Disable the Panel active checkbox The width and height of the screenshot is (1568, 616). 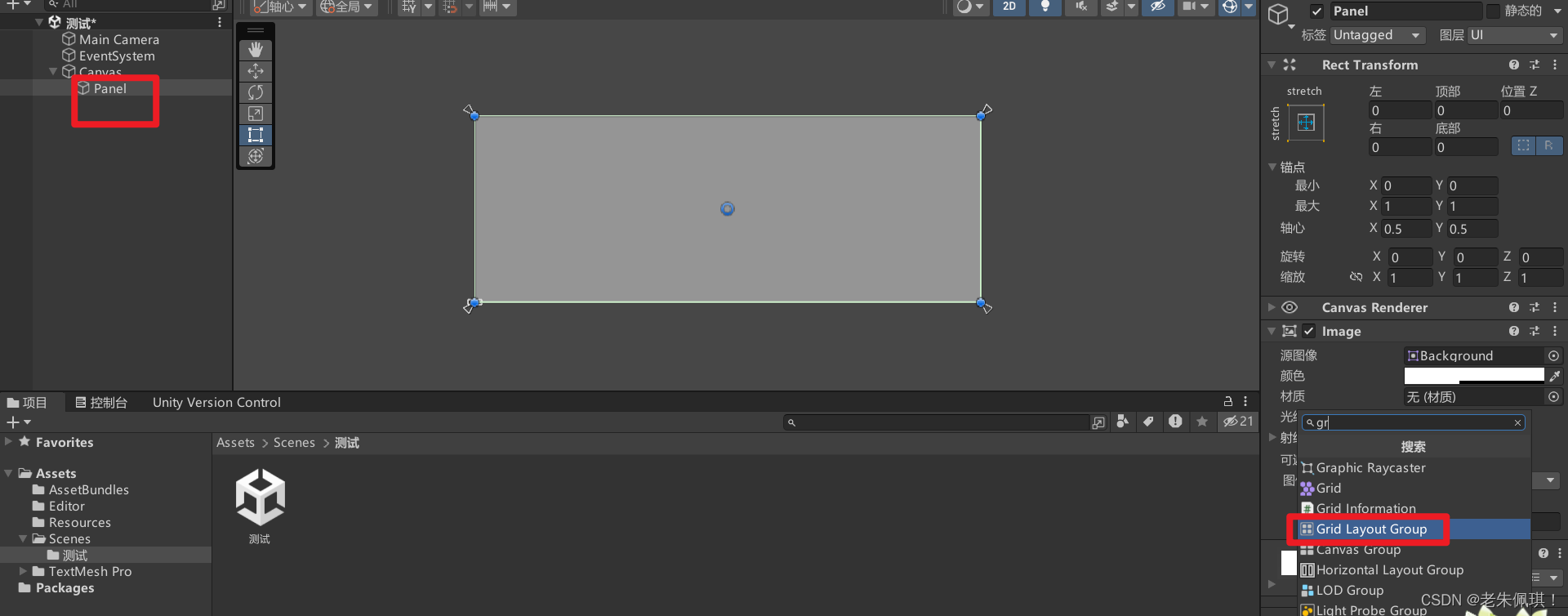pyautogui.click(x=1316, y=11)
